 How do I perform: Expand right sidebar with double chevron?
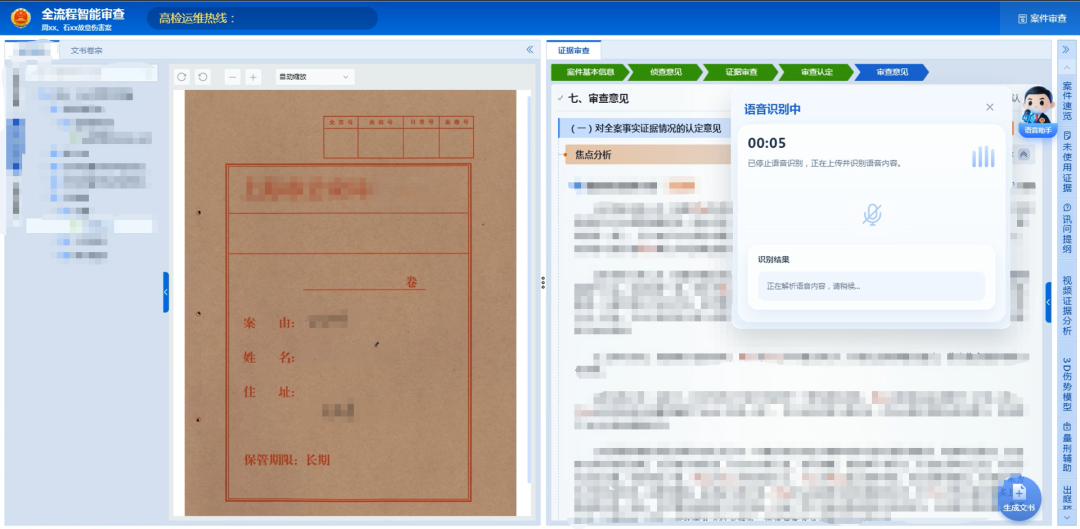coord(1066,49)
